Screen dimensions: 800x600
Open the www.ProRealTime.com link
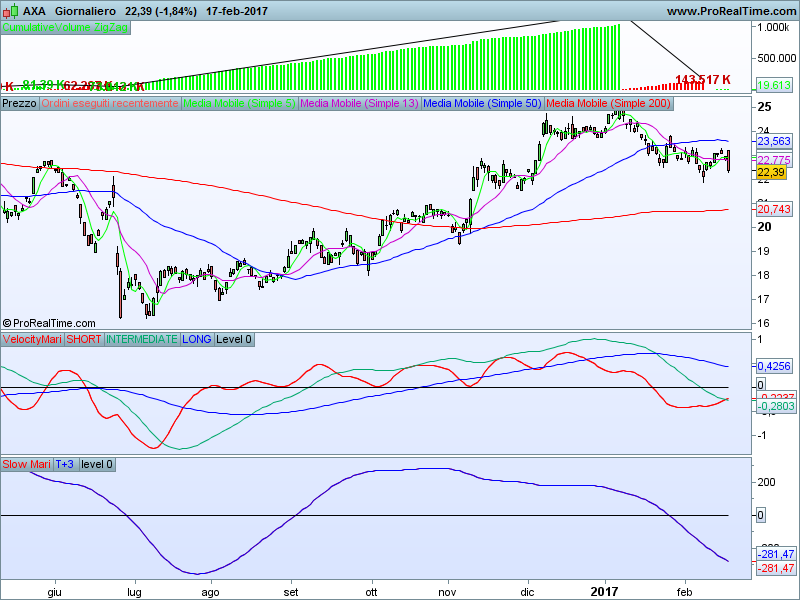pyautogui.click(x=731, y=11)
